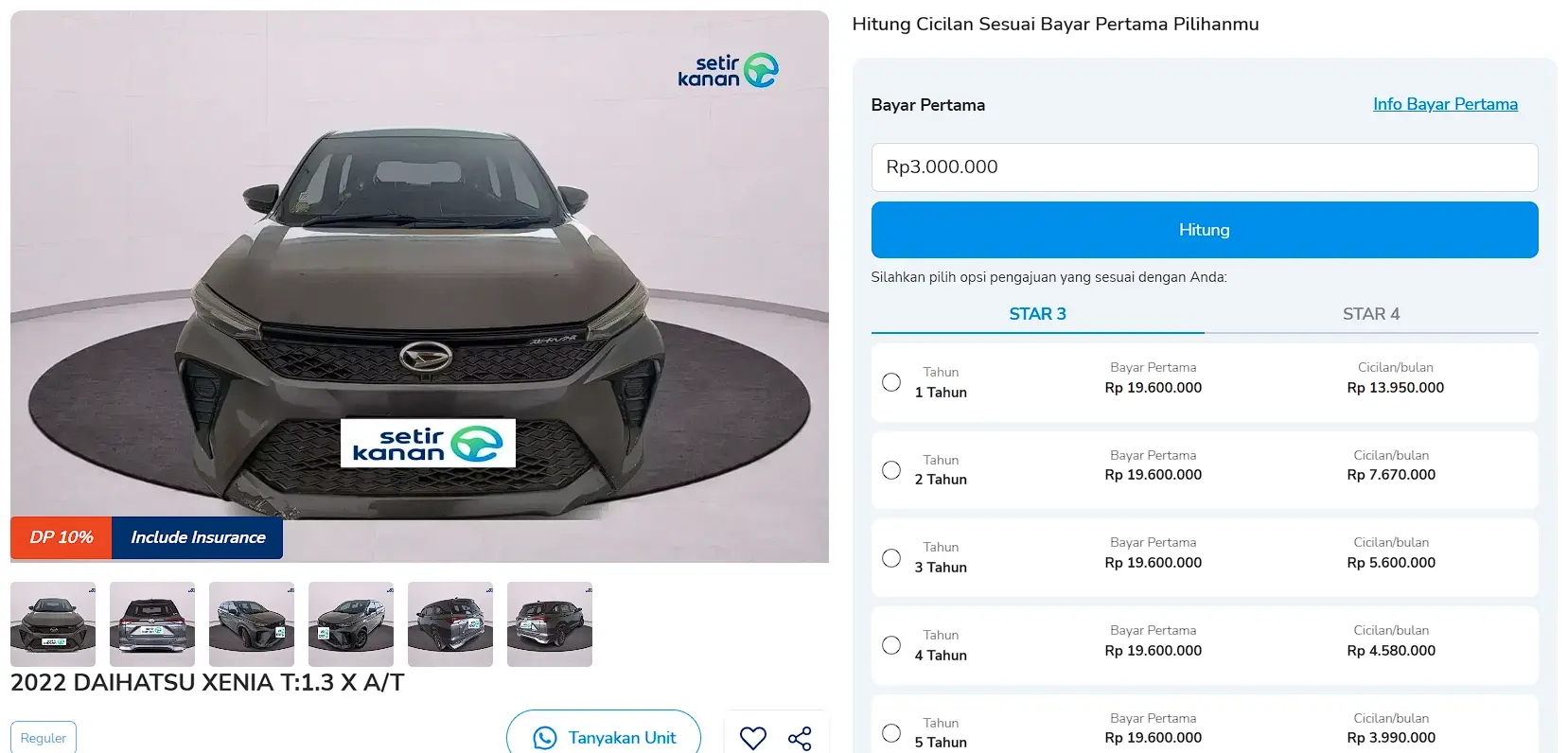Open the last car thumbnail
This screenshot has width=1568, height=753.
[550, 624]
